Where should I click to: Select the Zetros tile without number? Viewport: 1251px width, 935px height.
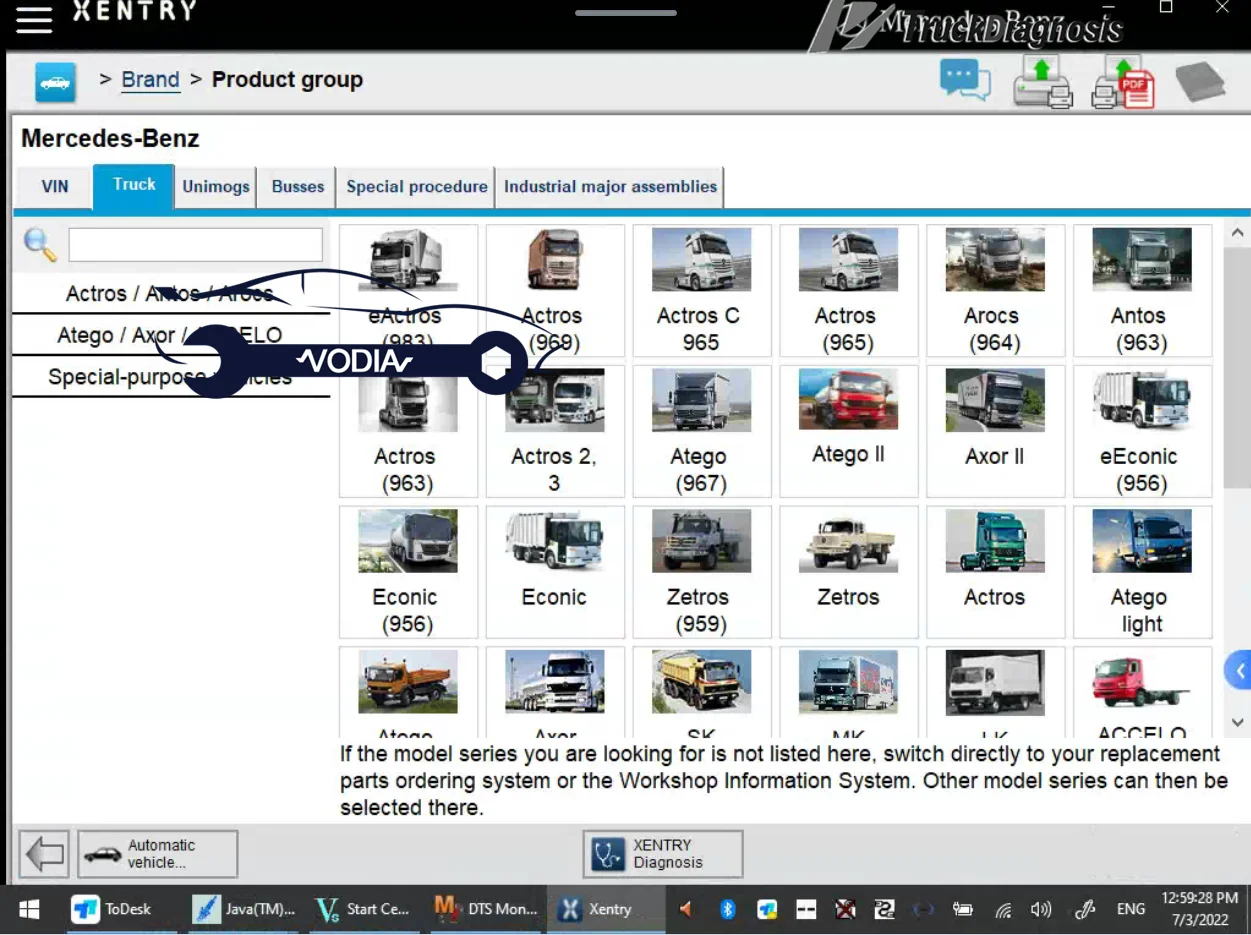tap(848, 572)
